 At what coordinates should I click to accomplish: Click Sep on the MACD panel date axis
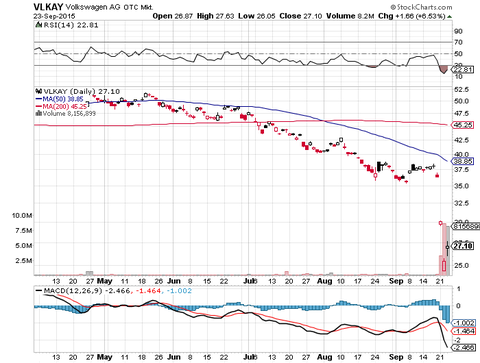coord(396,357)
